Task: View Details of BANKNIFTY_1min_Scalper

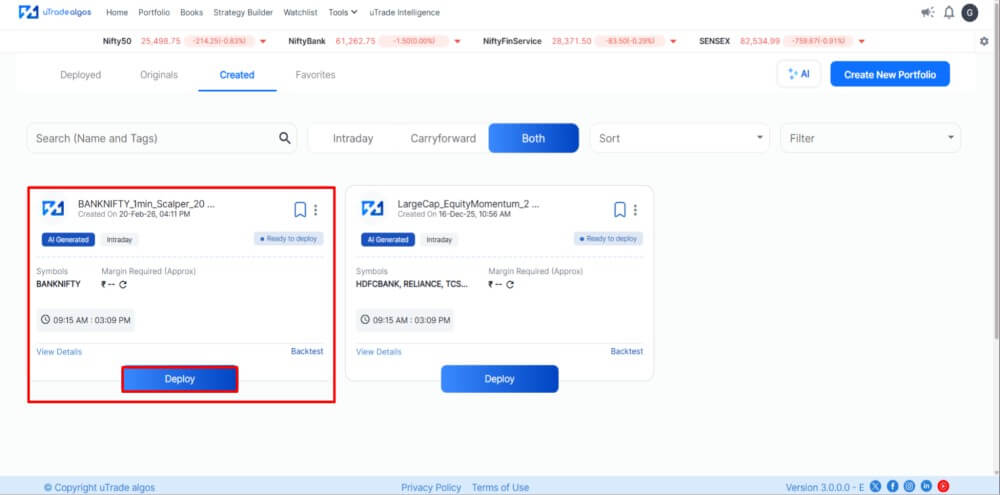Action: 59,351
